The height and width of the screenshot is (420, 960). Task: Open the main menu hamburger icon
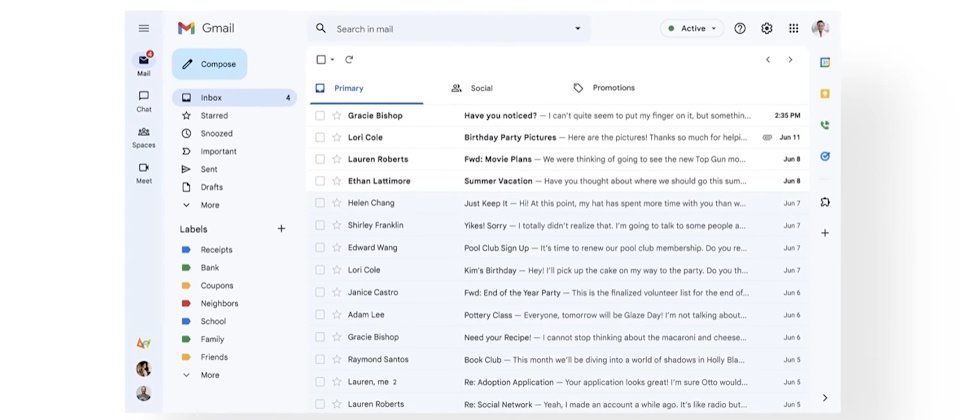click(x=144, y=28)
